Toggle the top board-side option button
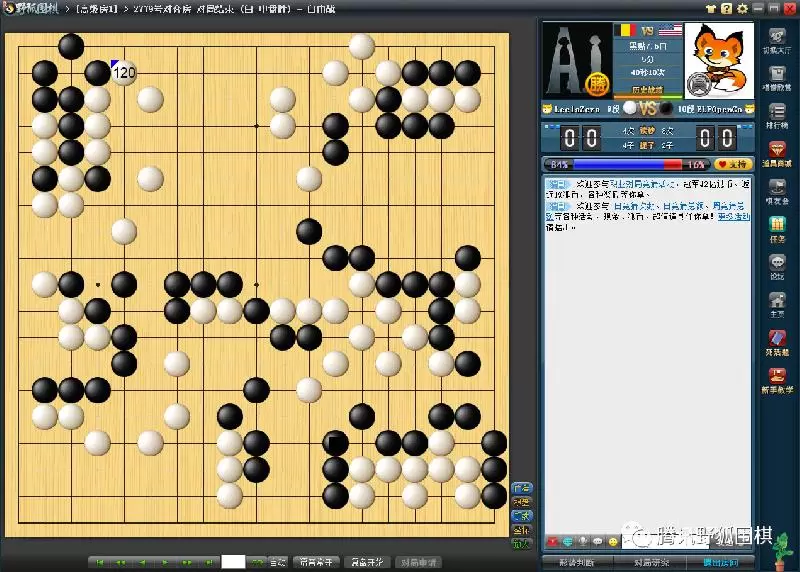 pyautogui.click(x=521, y=489)
